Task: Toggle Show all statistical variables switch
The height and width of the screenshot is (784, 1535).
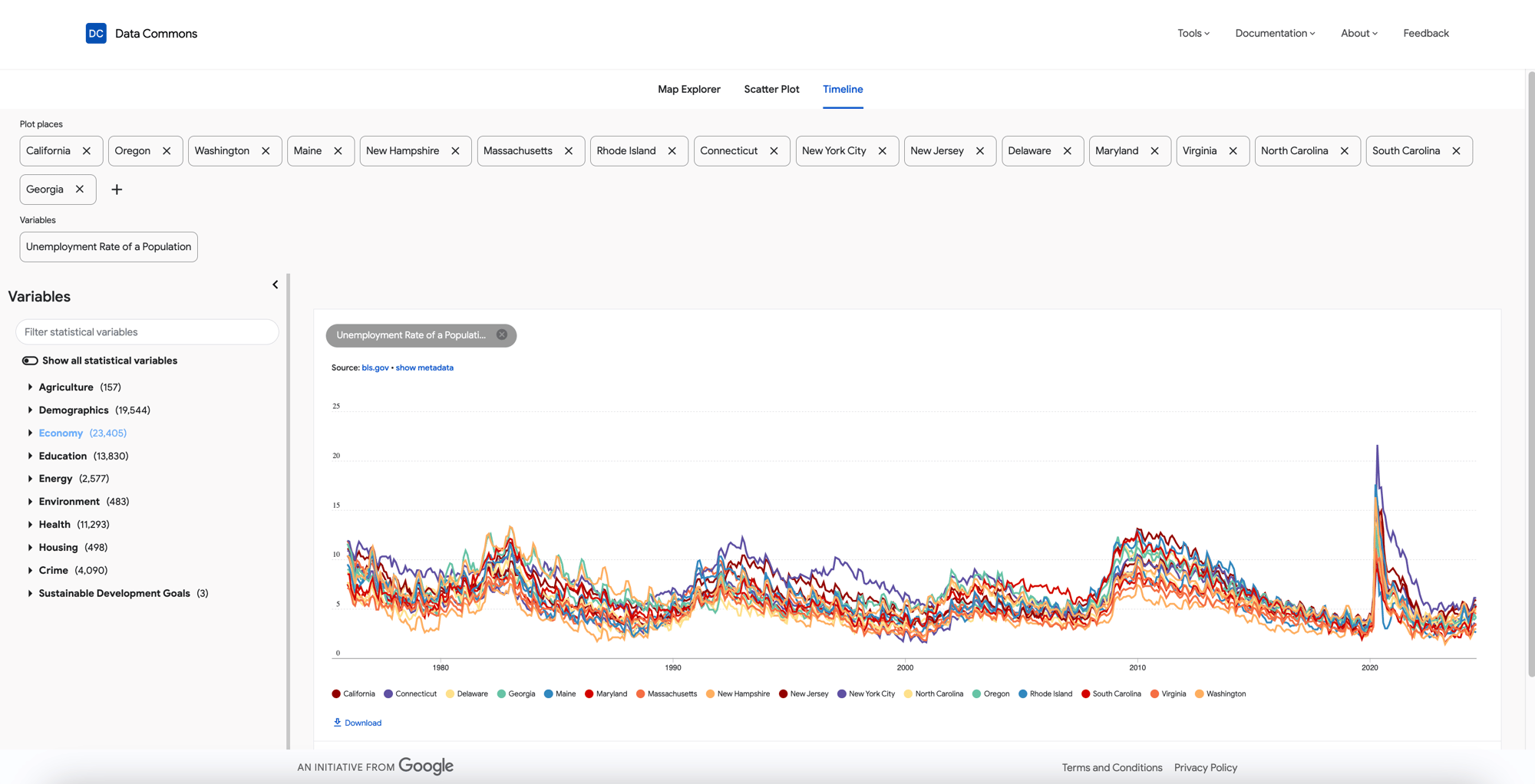Action: [30, 361]
